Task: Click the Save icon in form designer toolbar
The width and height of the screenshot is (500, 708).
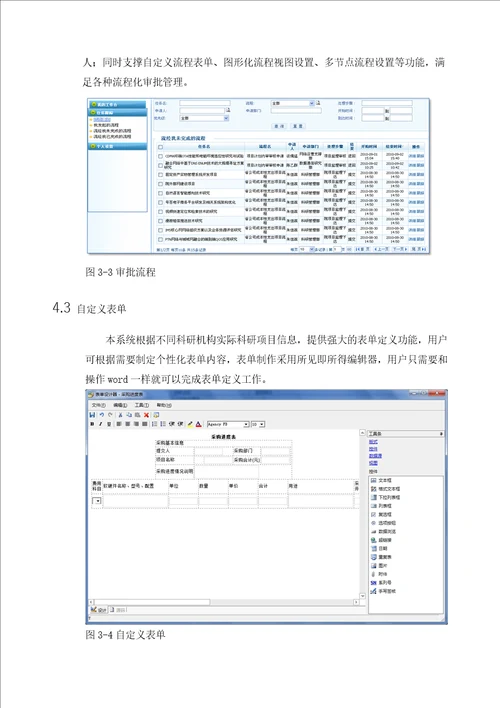Action: pos(92,415)
